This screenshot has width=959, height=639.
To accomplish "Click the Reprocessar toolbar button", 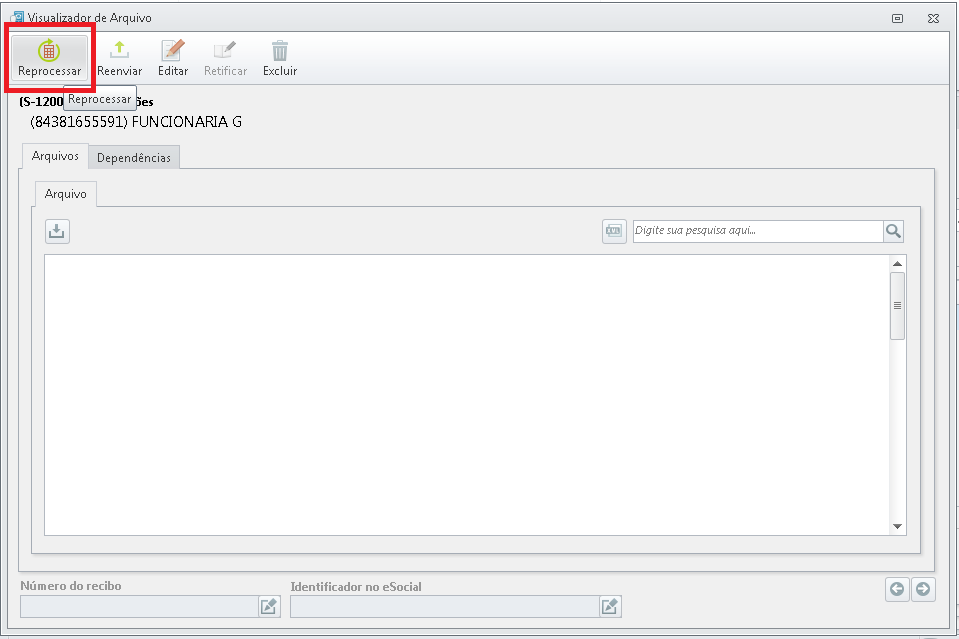I will pos(49,58).
